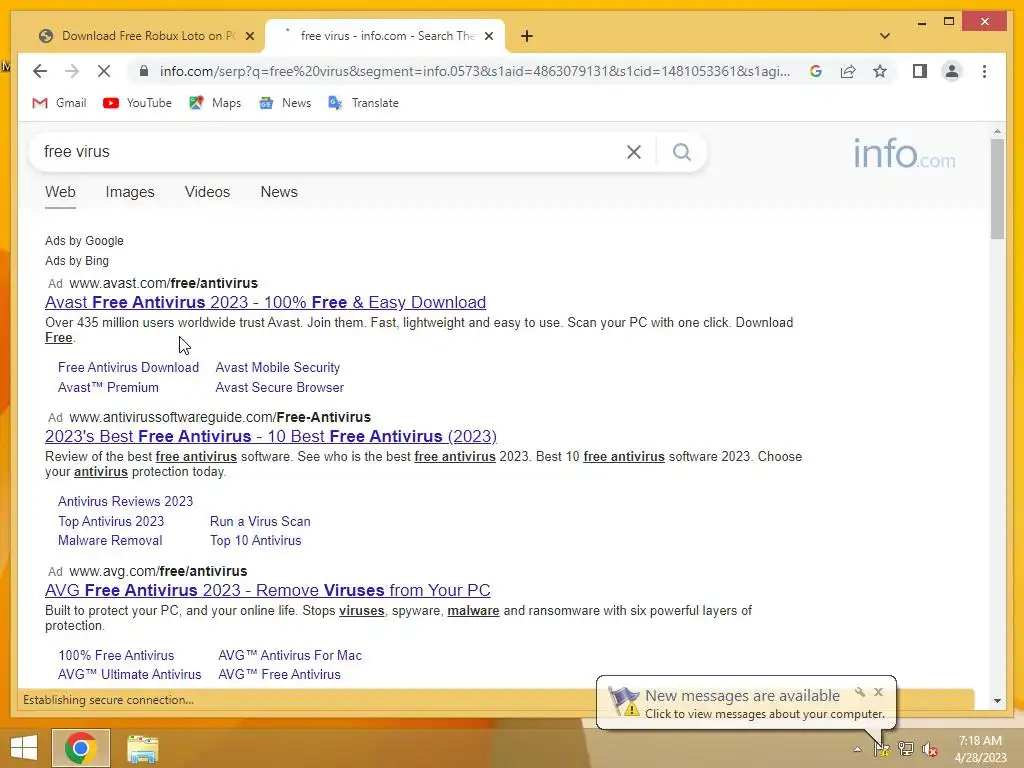Clear the search box with X
This screenshot has height=768, width=1024.
[633, 152]
